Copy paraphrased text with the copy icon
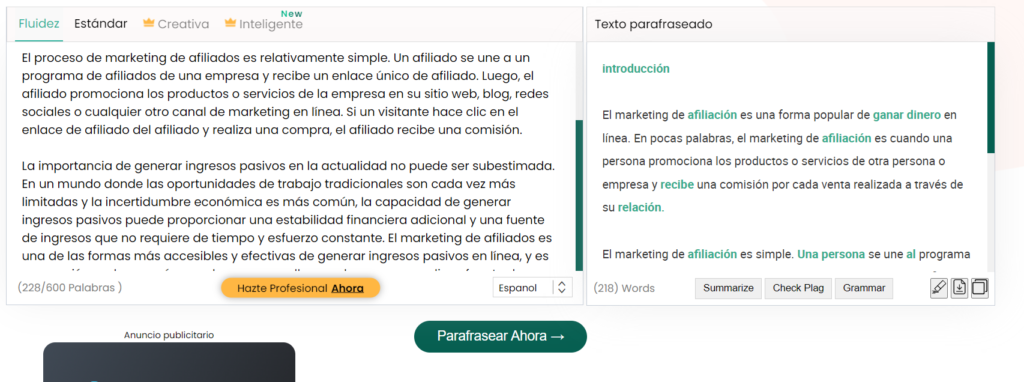Viewport: 1024px width, 382px height. click(980, 288)
